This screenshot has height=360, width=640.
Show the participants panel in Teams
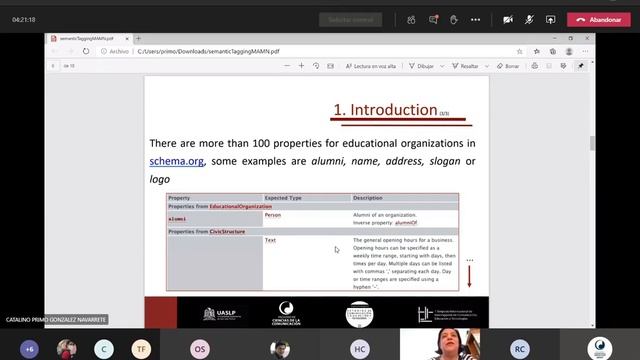point(411,20)
